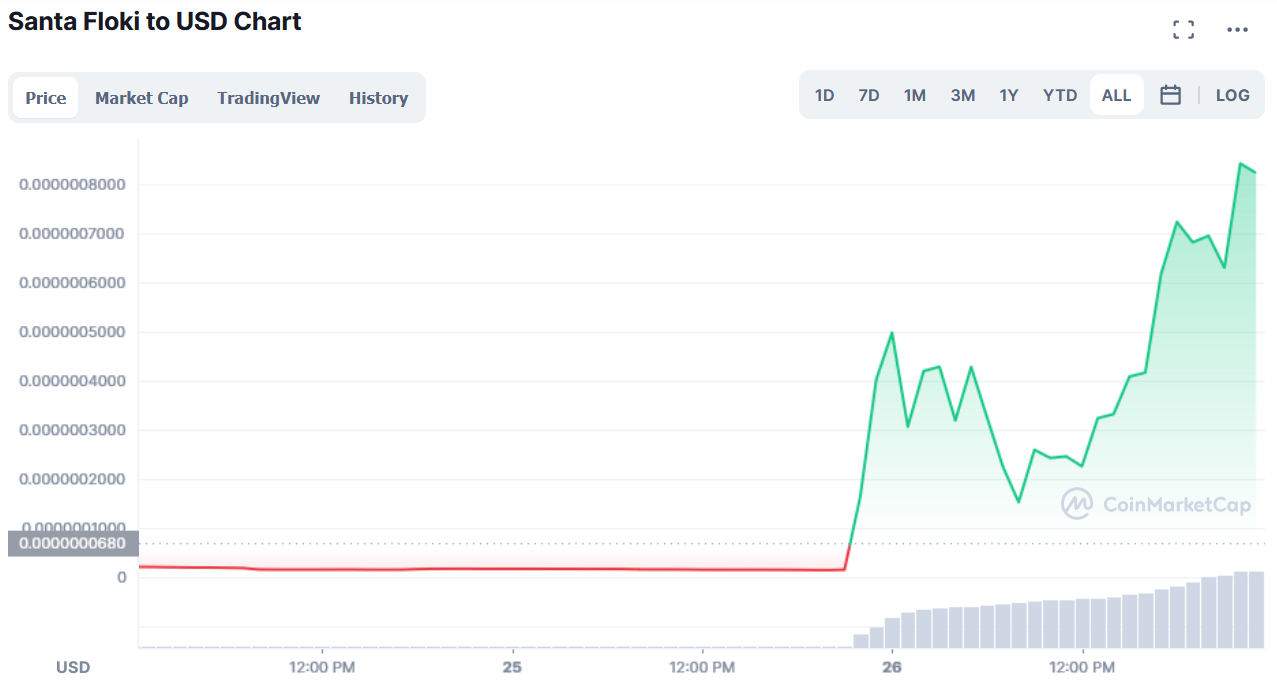
Task: Click the 25 date label on x-axis
Action: click(512, 666)
